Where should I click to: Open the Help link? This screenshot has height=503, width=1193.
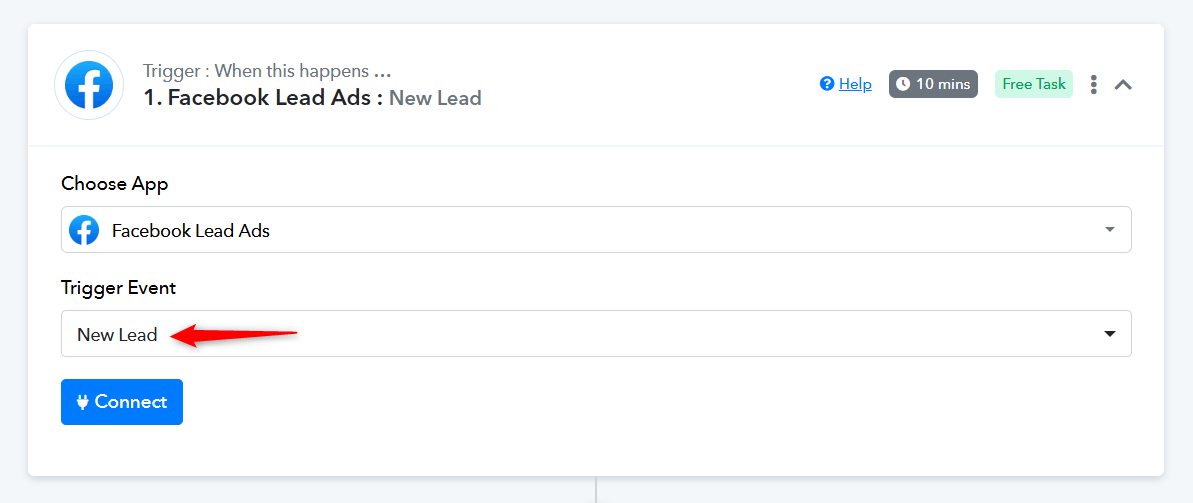tap(855, 84)
